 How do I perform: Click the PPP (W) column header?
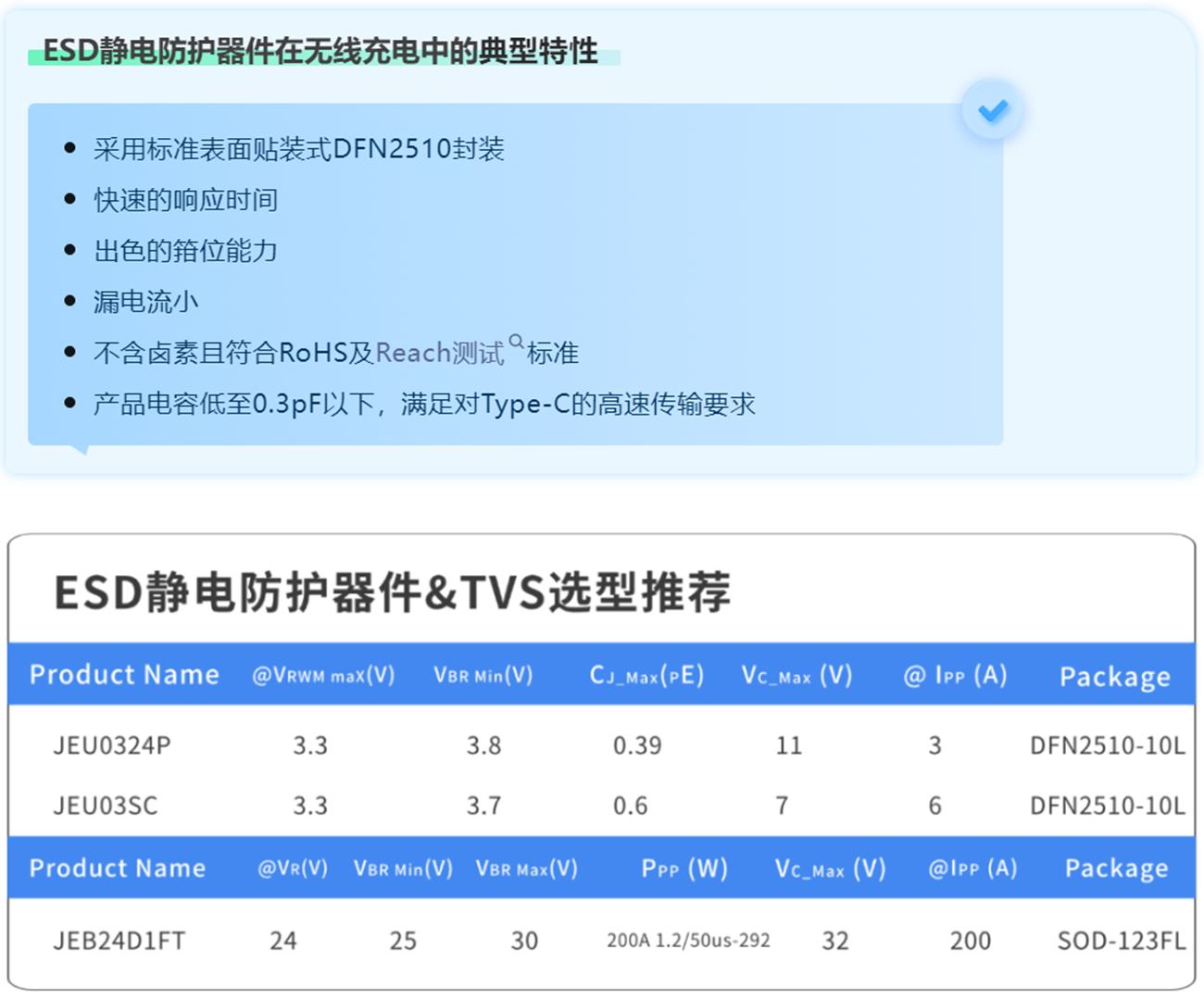[x=684, y=868]
